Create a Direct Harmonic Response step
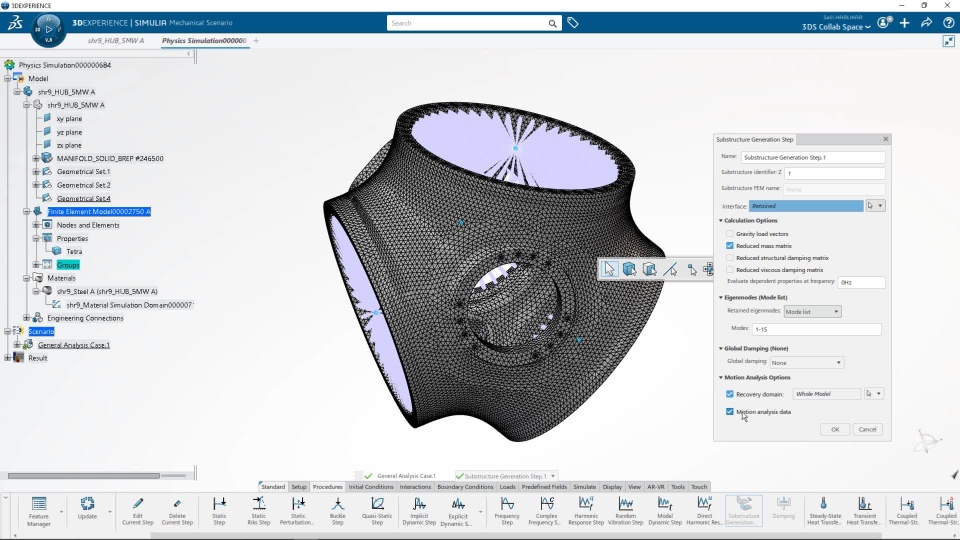Screen dimensions: 960x540 point(704,511)
